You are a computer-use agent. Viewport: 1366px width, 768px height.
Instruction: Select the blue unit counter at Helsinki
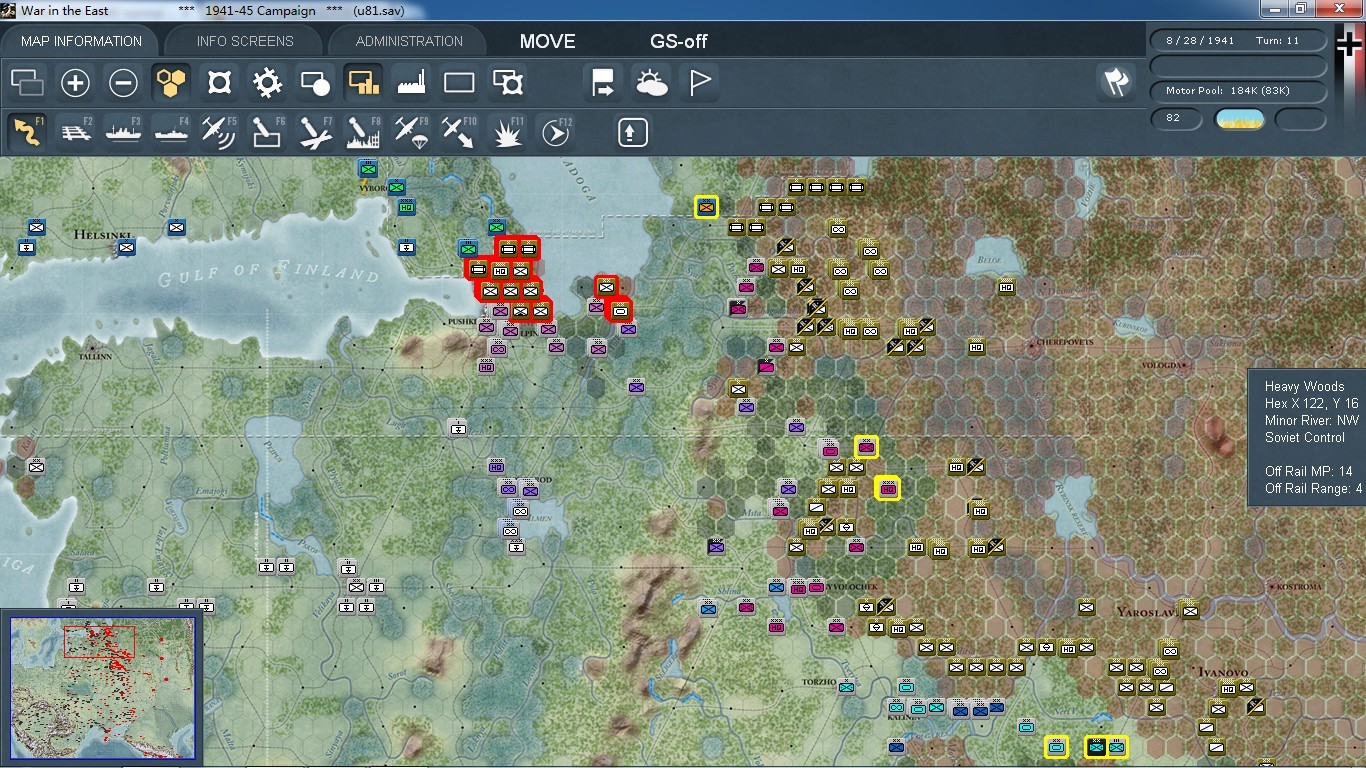click(x=126, y=246)
